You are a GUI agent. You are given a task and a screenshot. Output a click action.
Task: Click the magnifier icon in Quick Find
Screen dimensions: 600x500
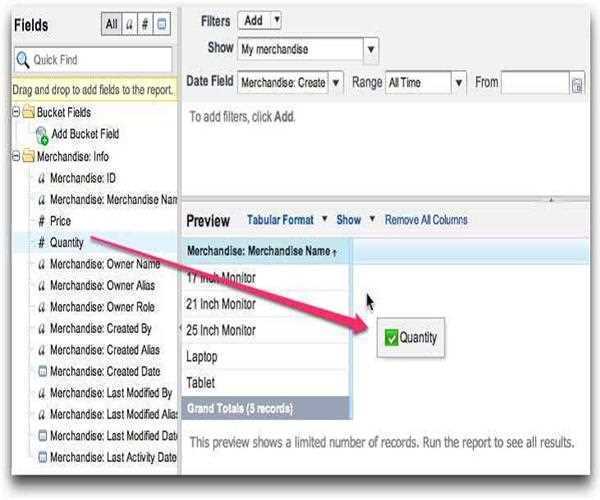coord(22,59)
